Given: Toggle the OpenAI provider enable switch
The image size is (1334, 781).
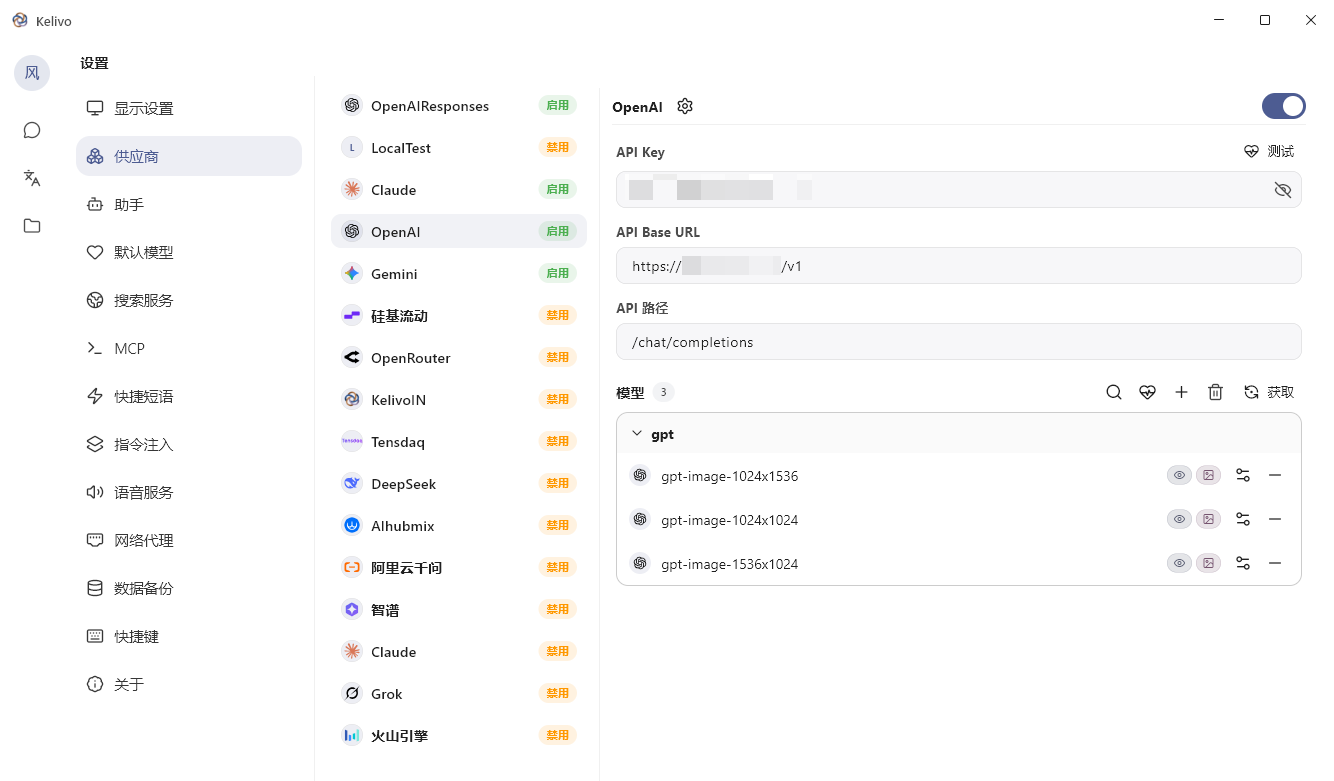Looking at the screenshot, I should (1283, 106).
